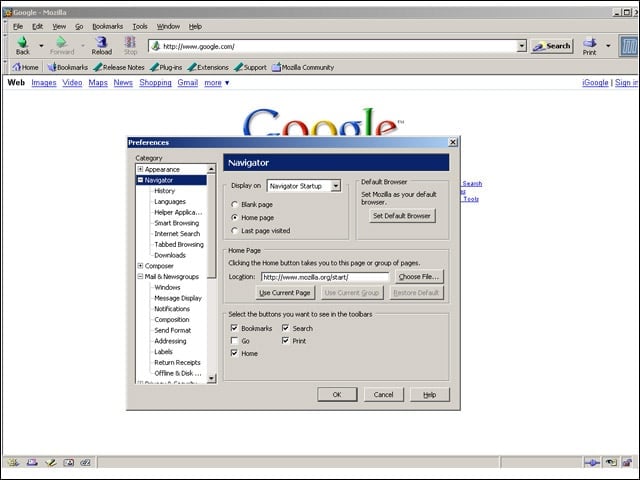
Task: Open the Support bookmark
Action: point(250,67)
